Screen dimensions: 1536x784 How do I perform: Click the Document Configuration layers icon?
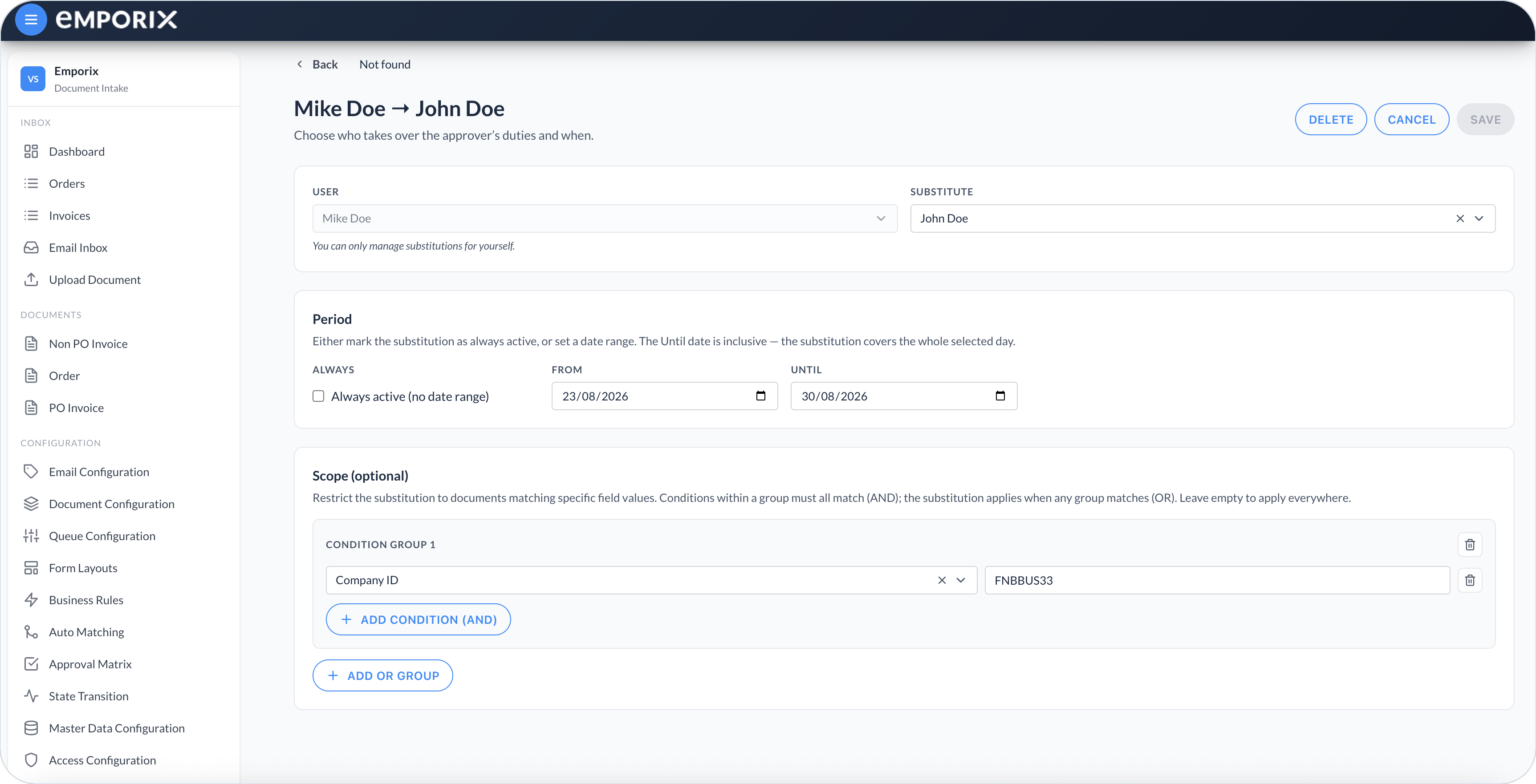coord(31,504)
